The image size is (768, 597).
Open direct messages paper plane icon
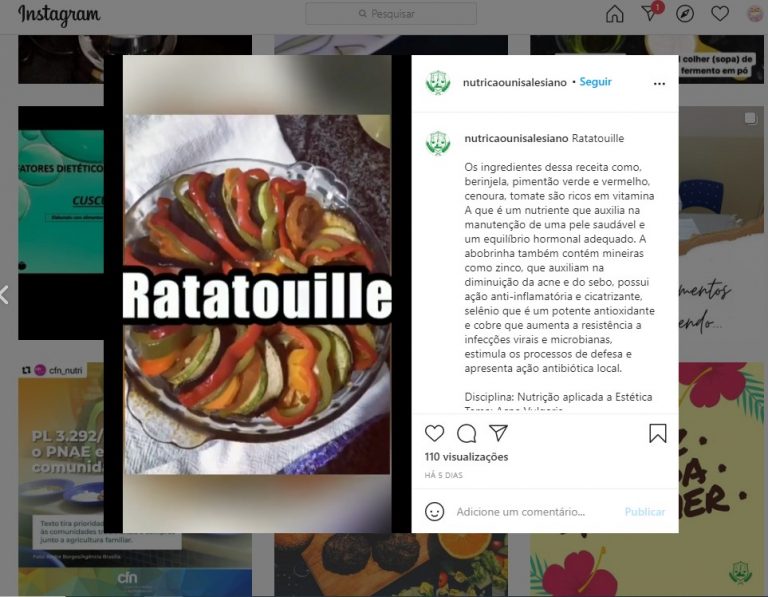650,13
